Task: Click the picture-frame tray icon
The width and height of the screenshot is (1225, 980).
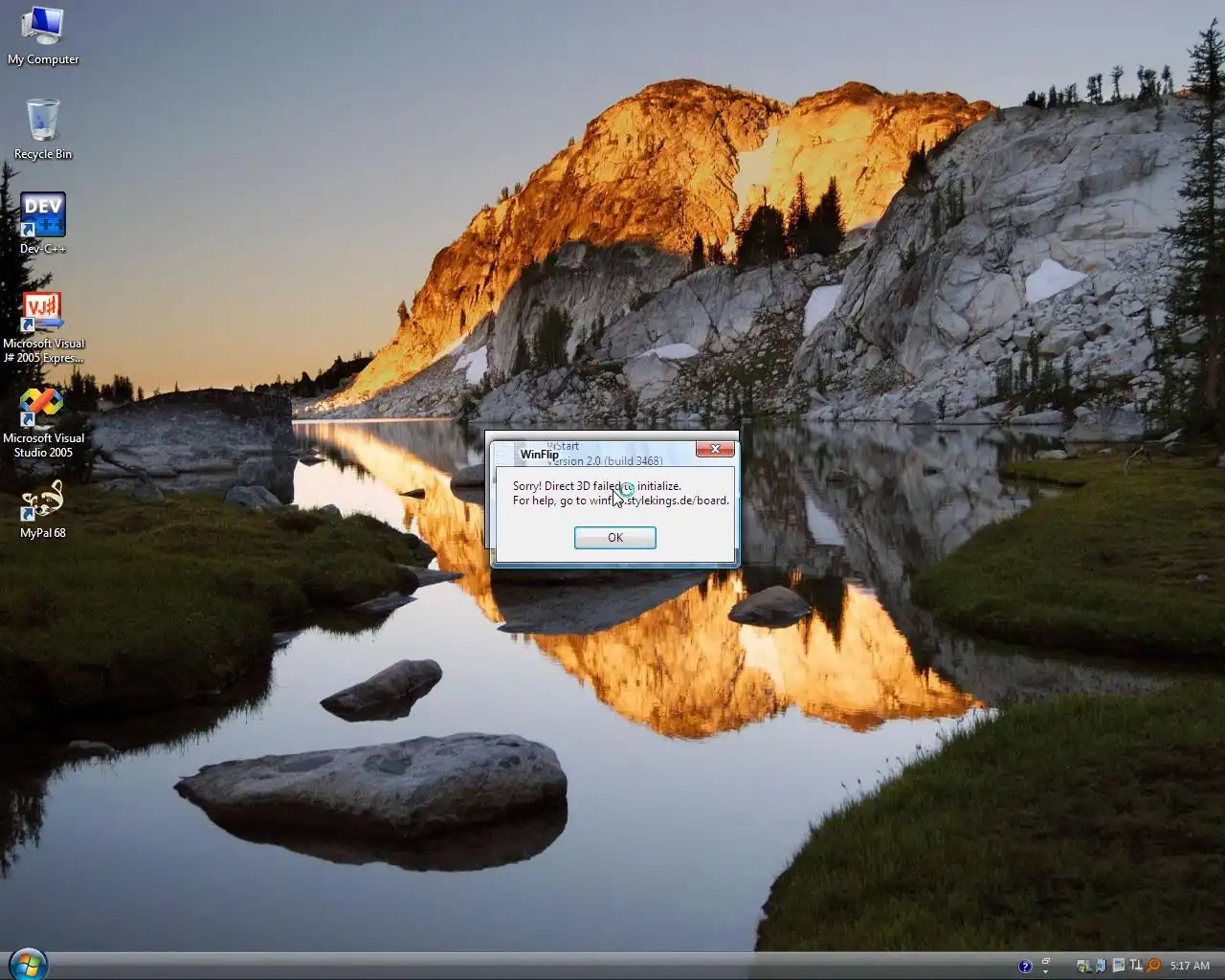Action: [1118, 965]
